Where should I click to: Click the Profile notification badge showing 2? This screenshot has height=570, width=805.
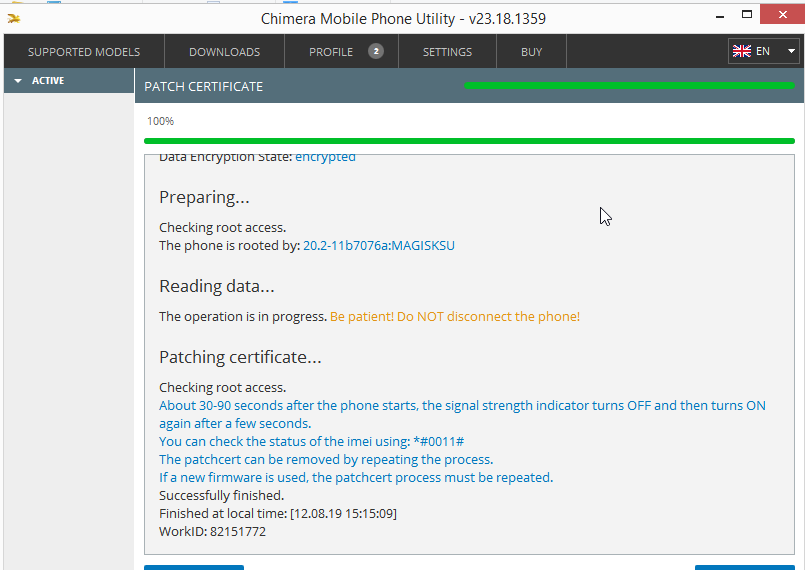[376, 51]
